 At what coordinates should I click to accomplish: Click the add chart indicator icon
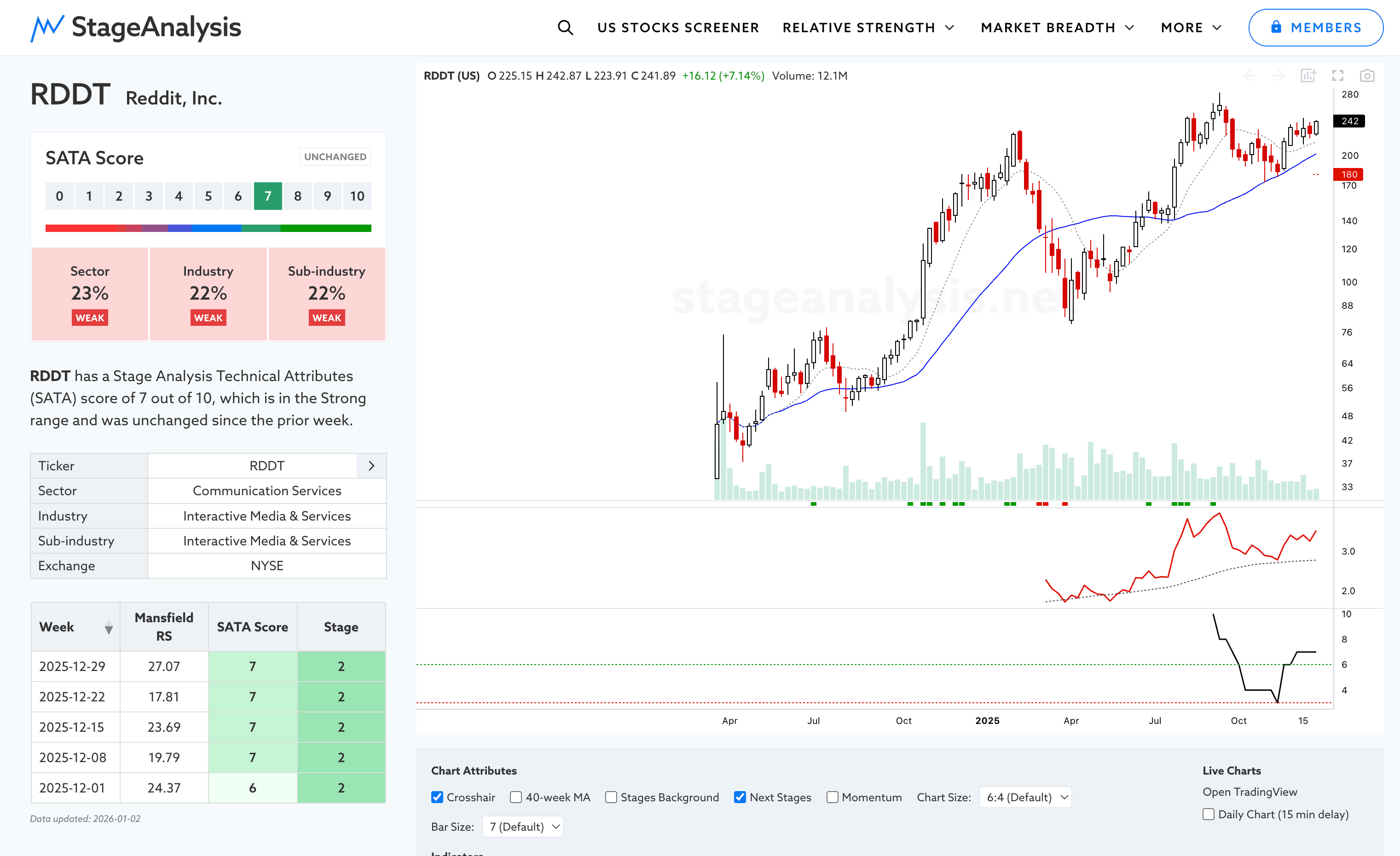pyautogui.click(x=1308, y=75)
